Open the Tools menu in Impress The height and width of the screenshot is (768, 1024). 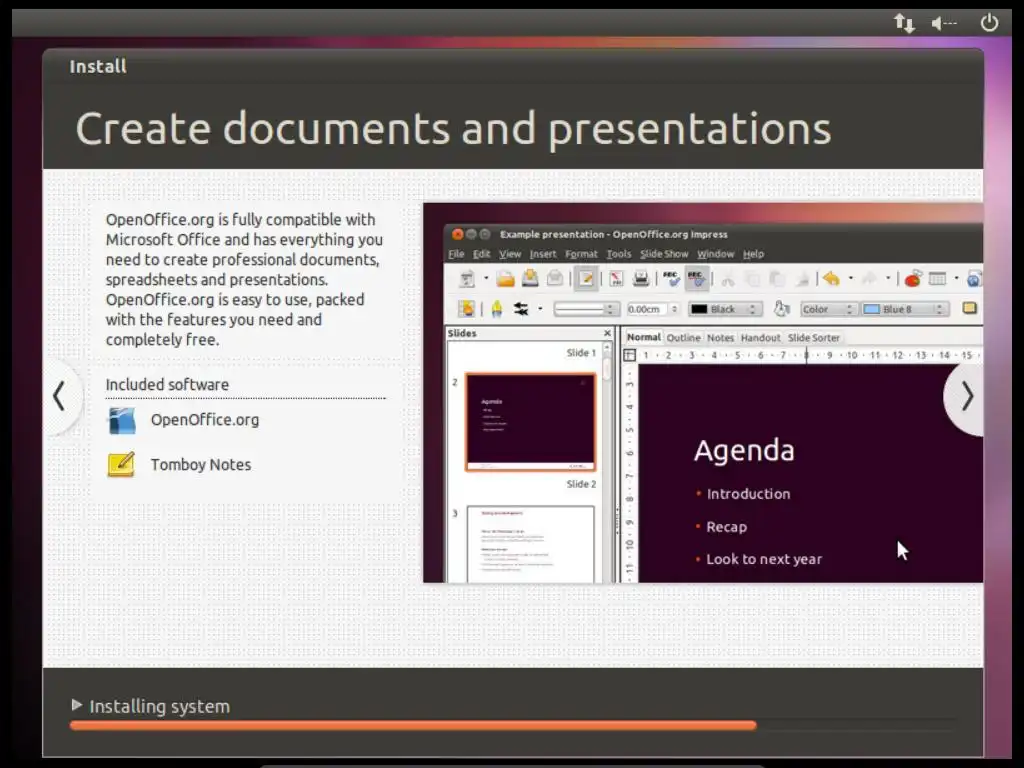tap(618, 254)
